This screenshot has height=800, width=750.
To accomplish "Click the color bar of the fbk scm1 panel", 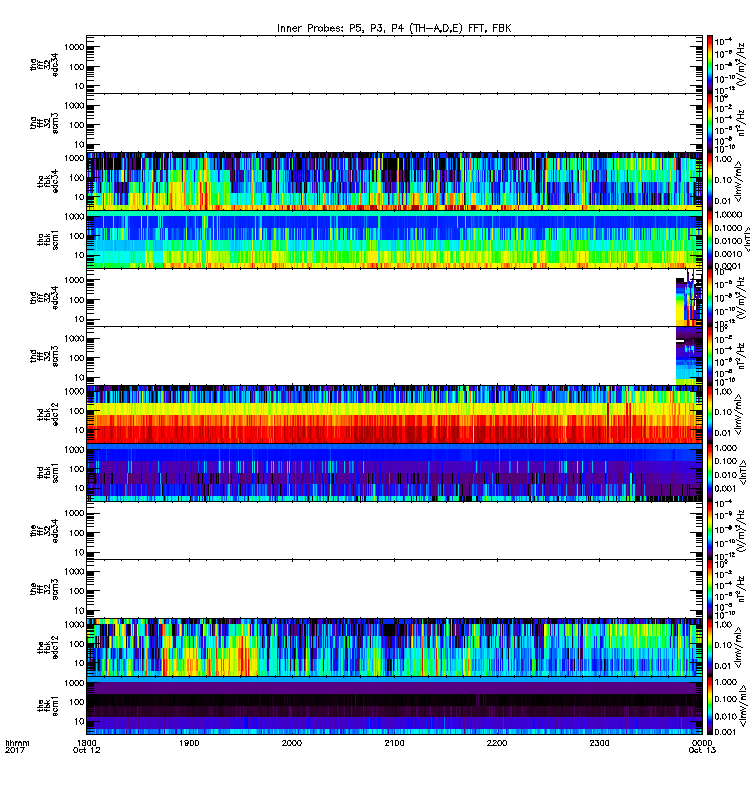I will point(709,705).
